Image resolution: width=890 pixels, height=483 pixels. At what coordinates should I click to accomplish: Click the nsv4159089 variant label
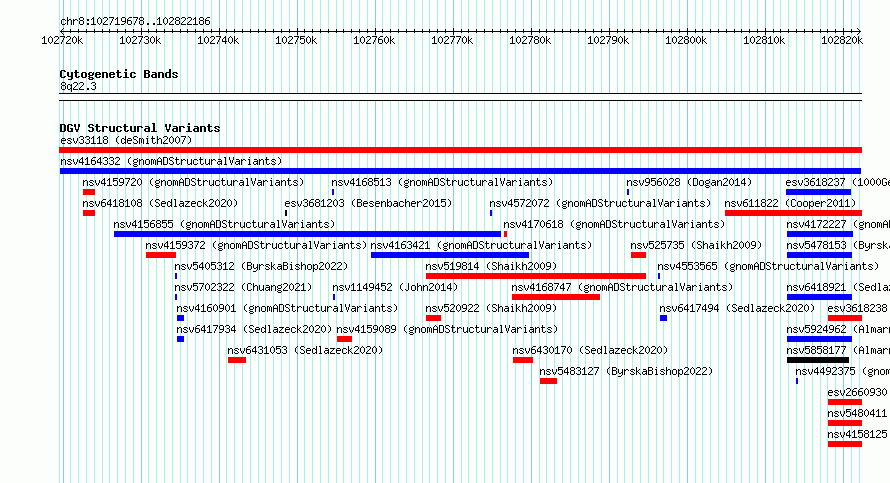coord(447,329)
